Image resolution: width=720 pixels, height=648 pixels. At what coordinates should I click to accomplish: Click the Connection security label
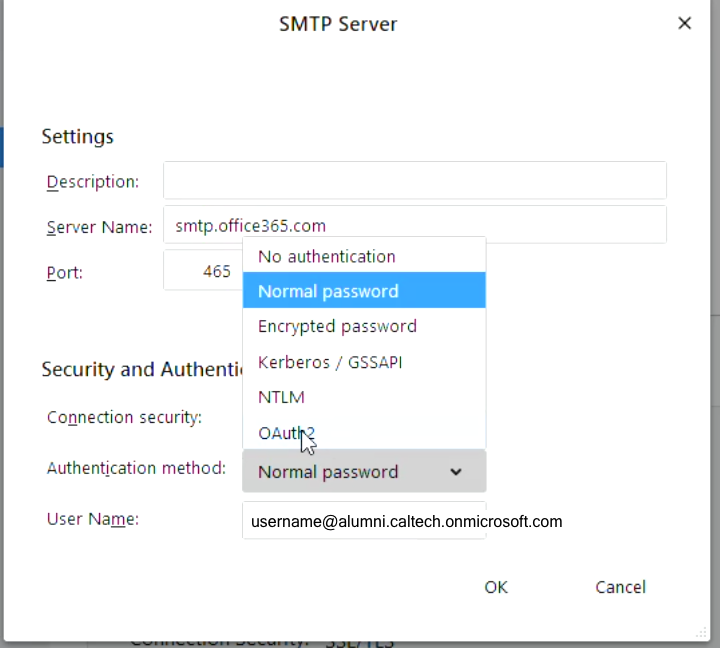[x=124, y=417]
